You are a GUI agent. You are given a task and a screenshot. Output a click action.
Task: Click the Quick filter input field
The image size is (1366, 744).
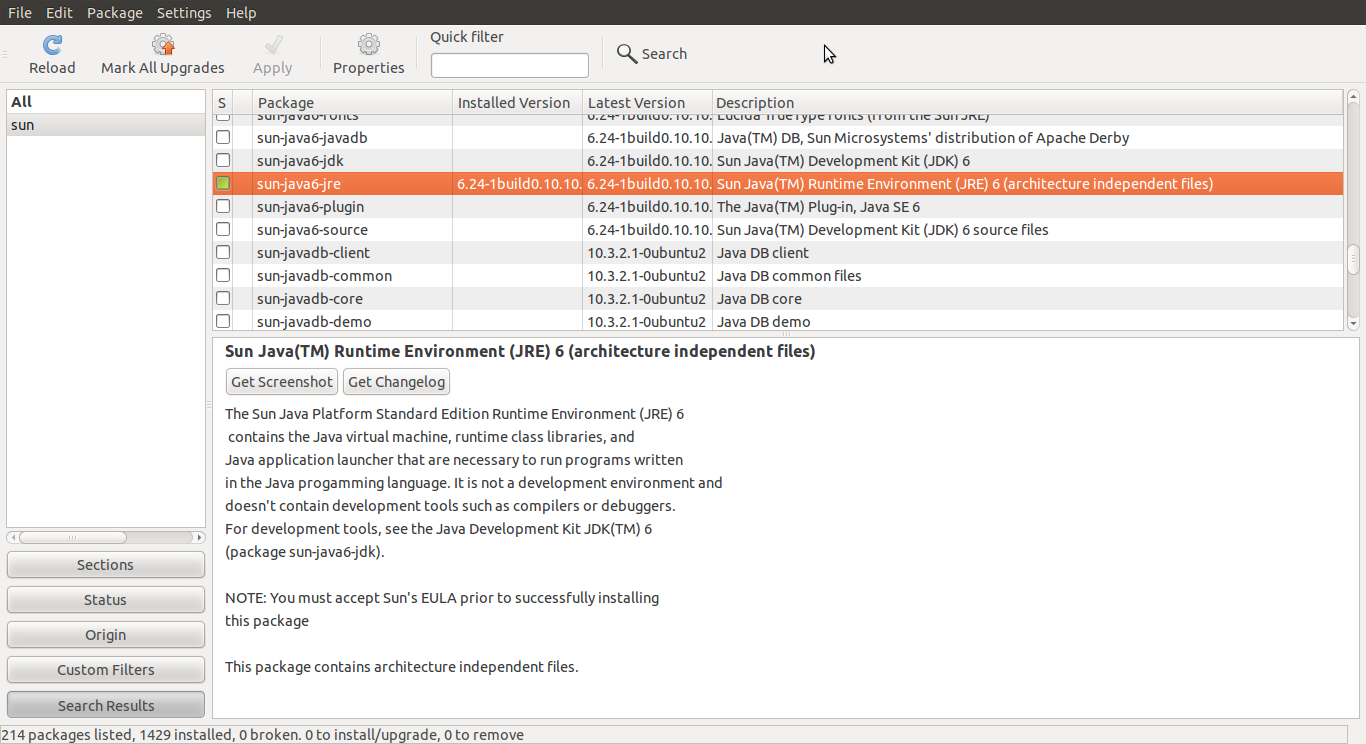[x=510, y=65]
